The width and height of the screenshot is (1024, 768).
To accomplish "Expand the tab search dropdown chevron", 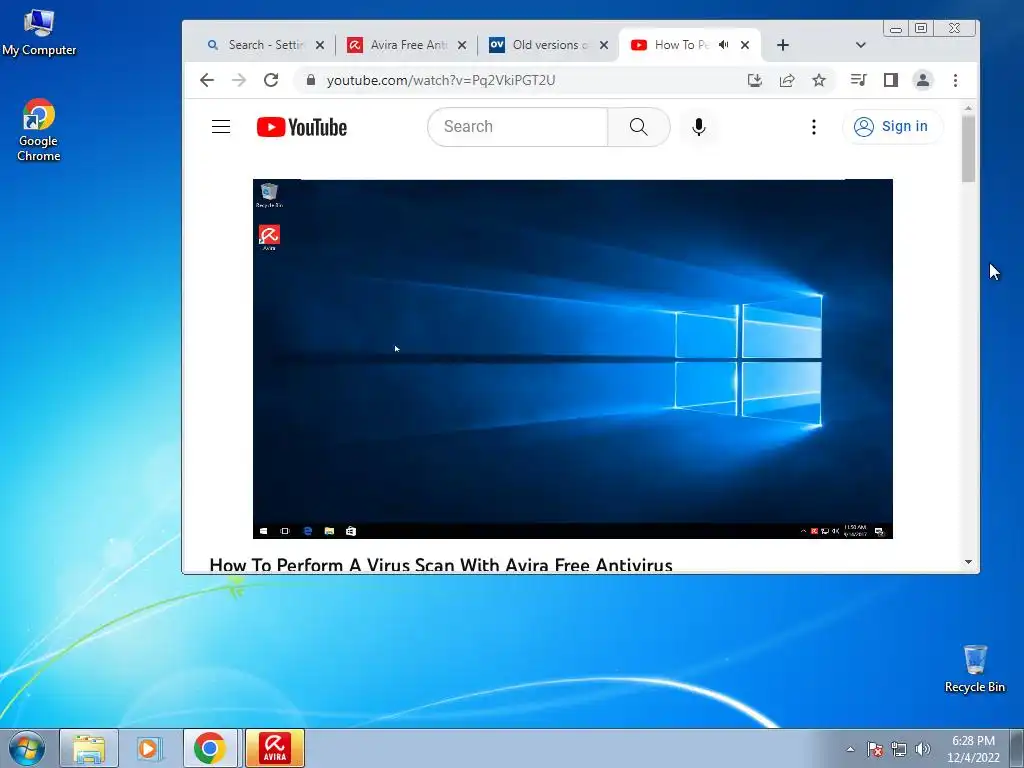I will tap(861, 45).
